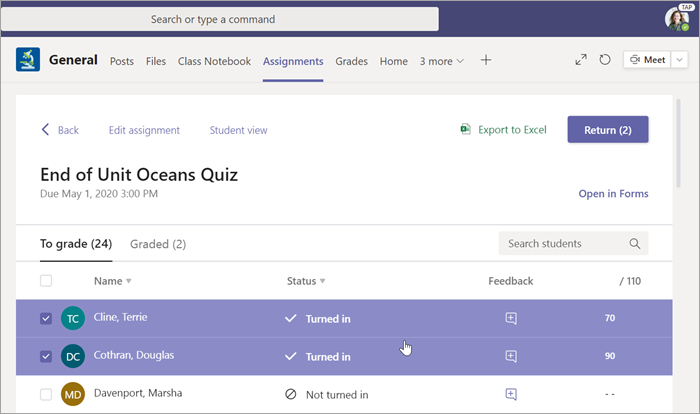700x414 pixels.
Task: Click the score 70 for Cline, Terrie
Action: pyautogui.click(x=610, y=318)
